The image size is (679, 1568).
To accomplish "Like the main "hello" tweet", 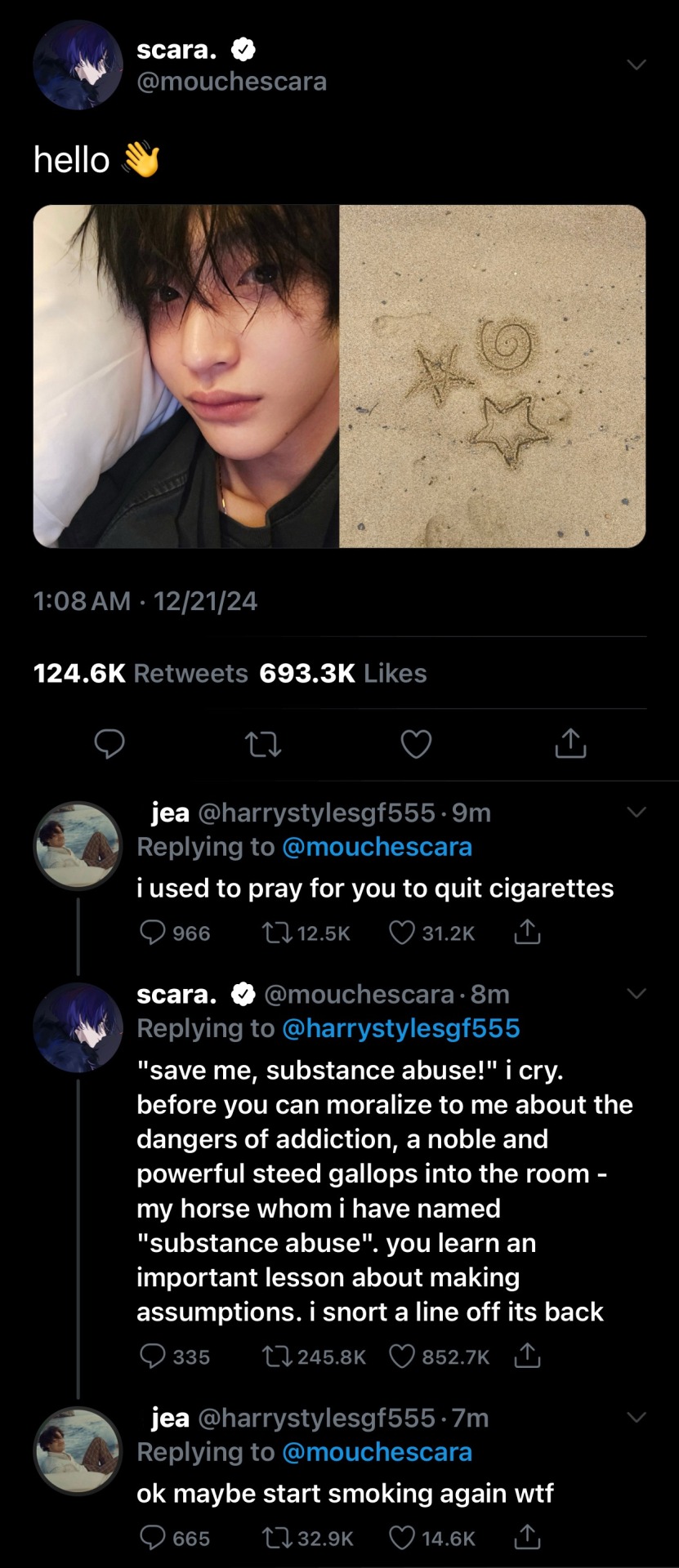I will (416, 744).
